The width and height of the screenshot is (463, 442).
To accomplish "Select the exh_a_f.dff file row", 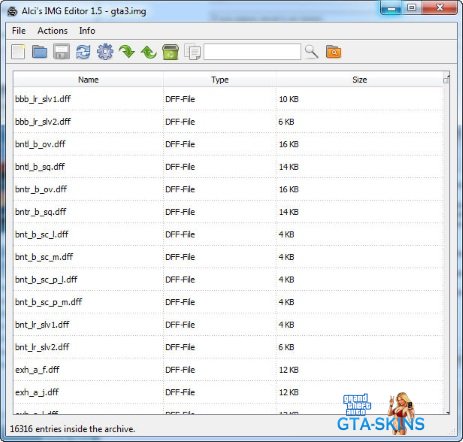I will coord(228,370).
